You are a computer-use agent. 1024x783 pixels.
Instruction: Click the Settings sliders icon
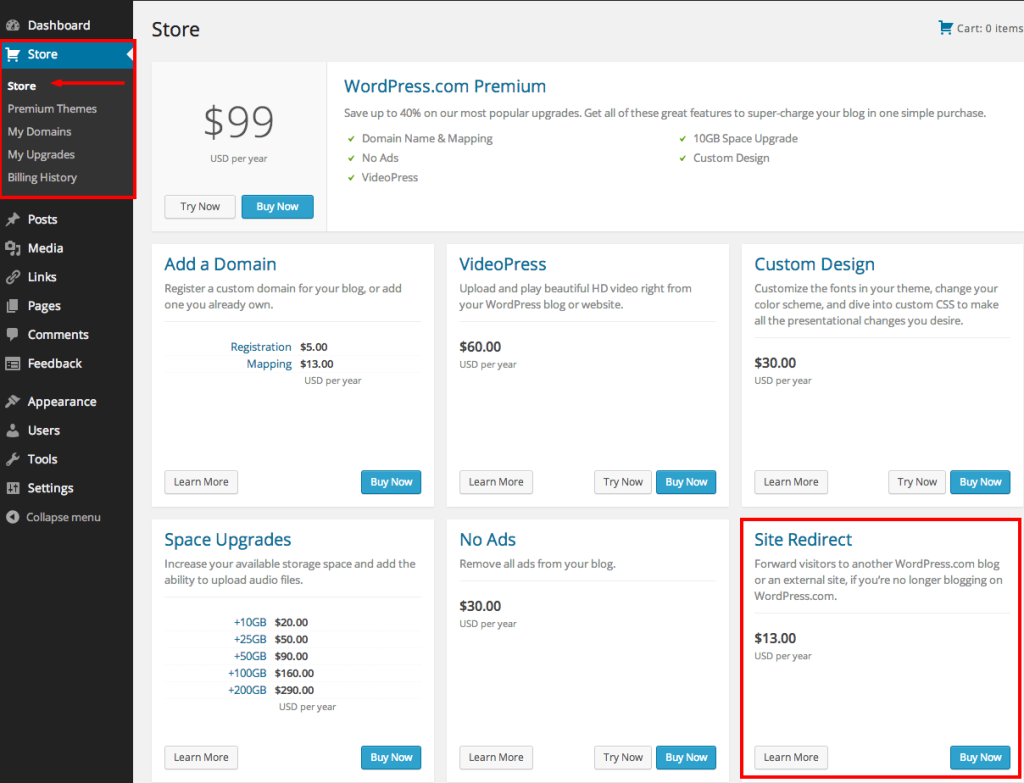[12, 488]
